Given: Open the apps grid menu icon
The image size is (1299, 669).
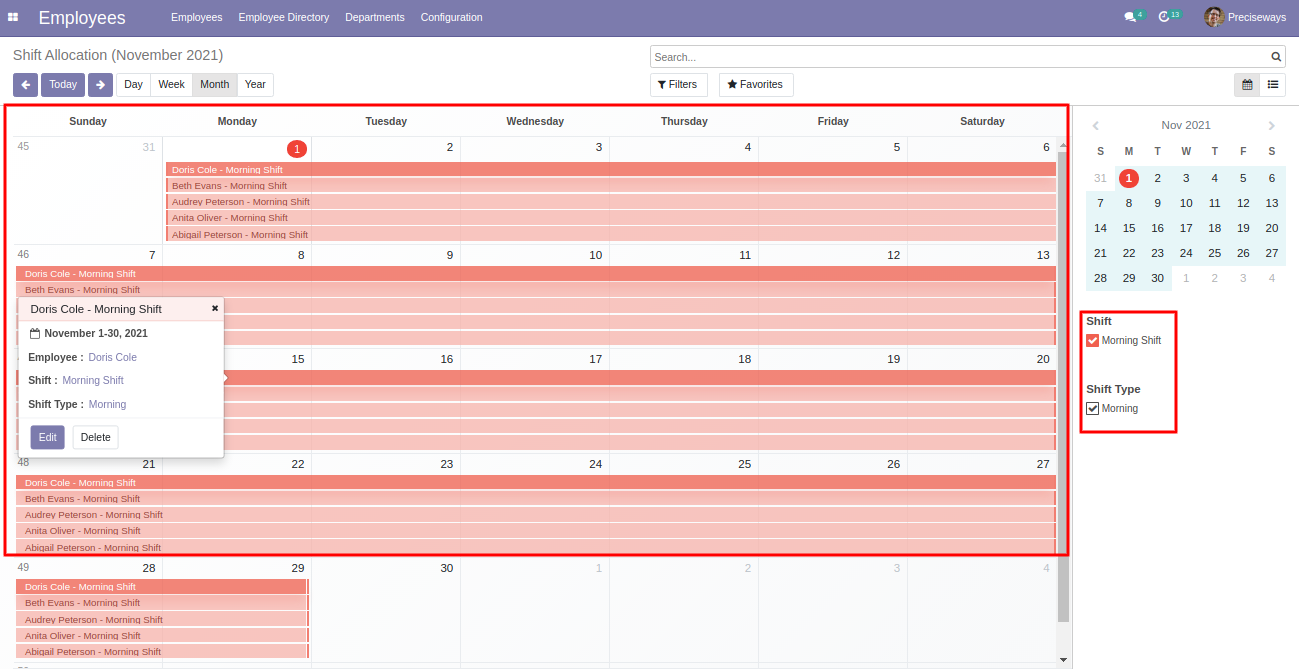Looking at the screenshot, I should tap(13, 17).
